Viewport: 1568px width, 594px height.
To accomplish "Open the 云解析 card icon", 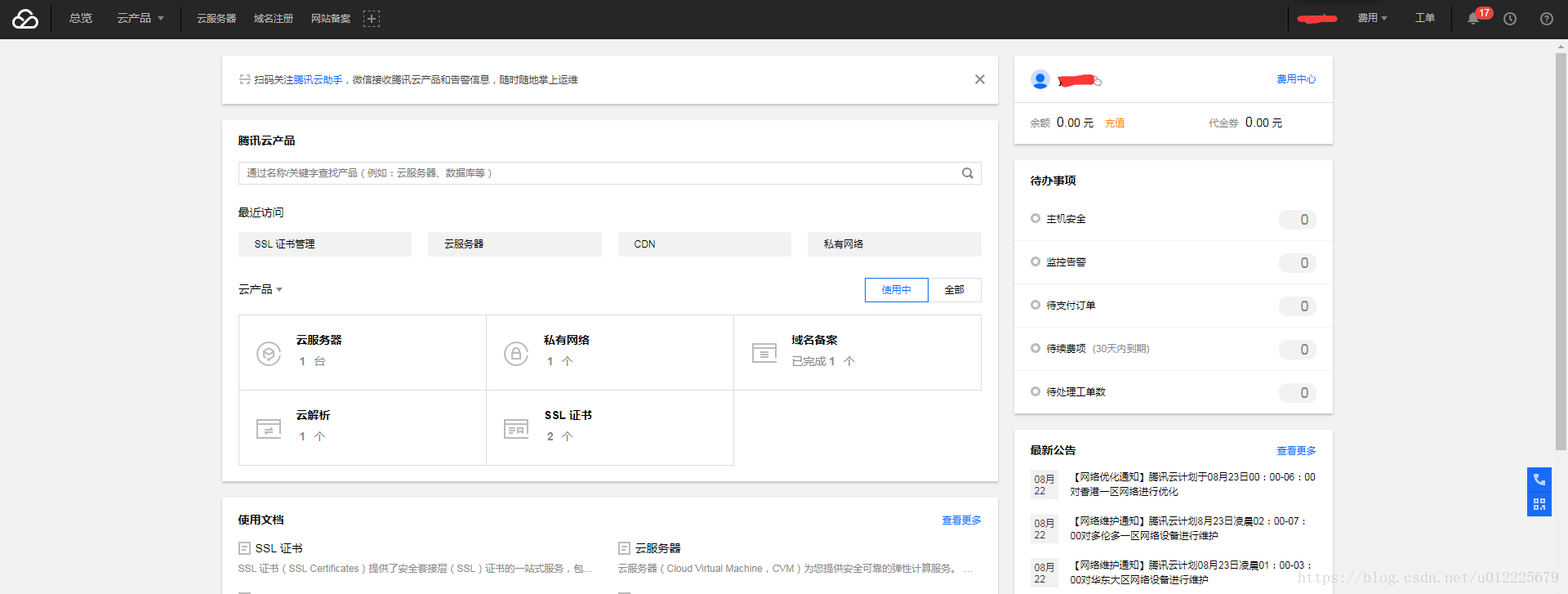I will [269, 428].
